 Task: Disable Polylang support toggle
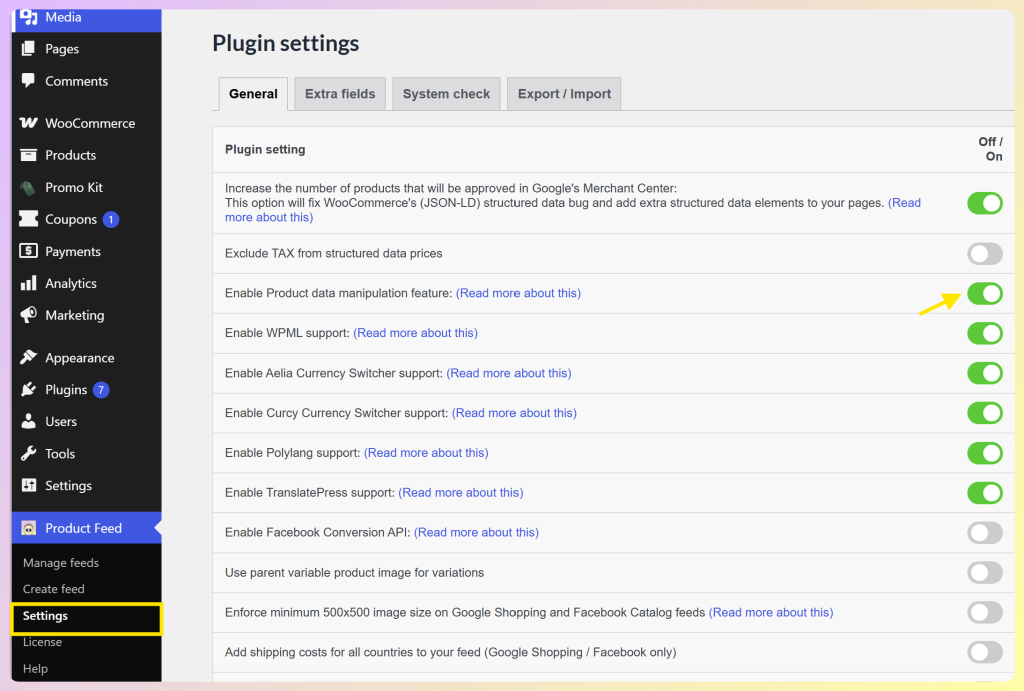coord(985,453)
